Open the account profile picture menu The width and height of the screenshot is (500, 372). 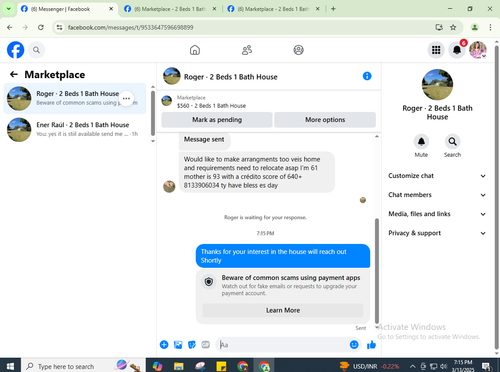coord(478,50)
